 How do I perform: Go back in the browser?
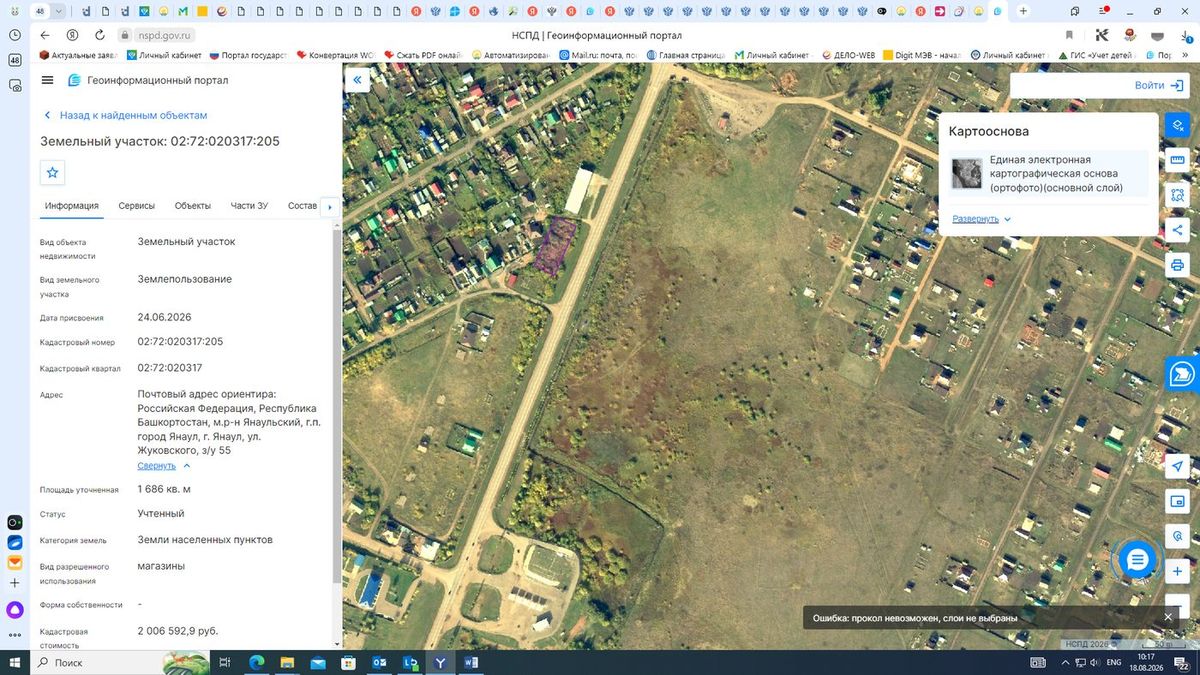pos(45,35)
